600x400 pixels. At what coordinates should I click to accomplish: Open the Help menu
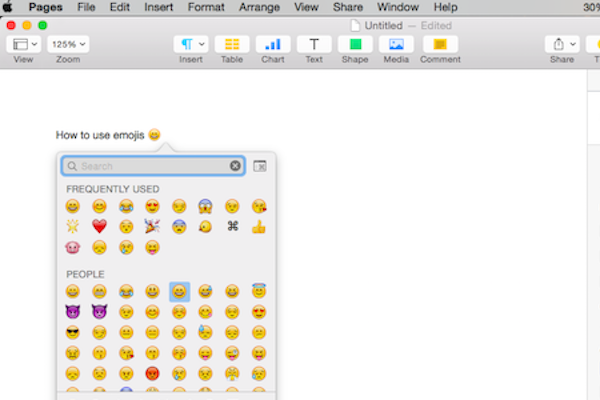click(x=445, y=7)
